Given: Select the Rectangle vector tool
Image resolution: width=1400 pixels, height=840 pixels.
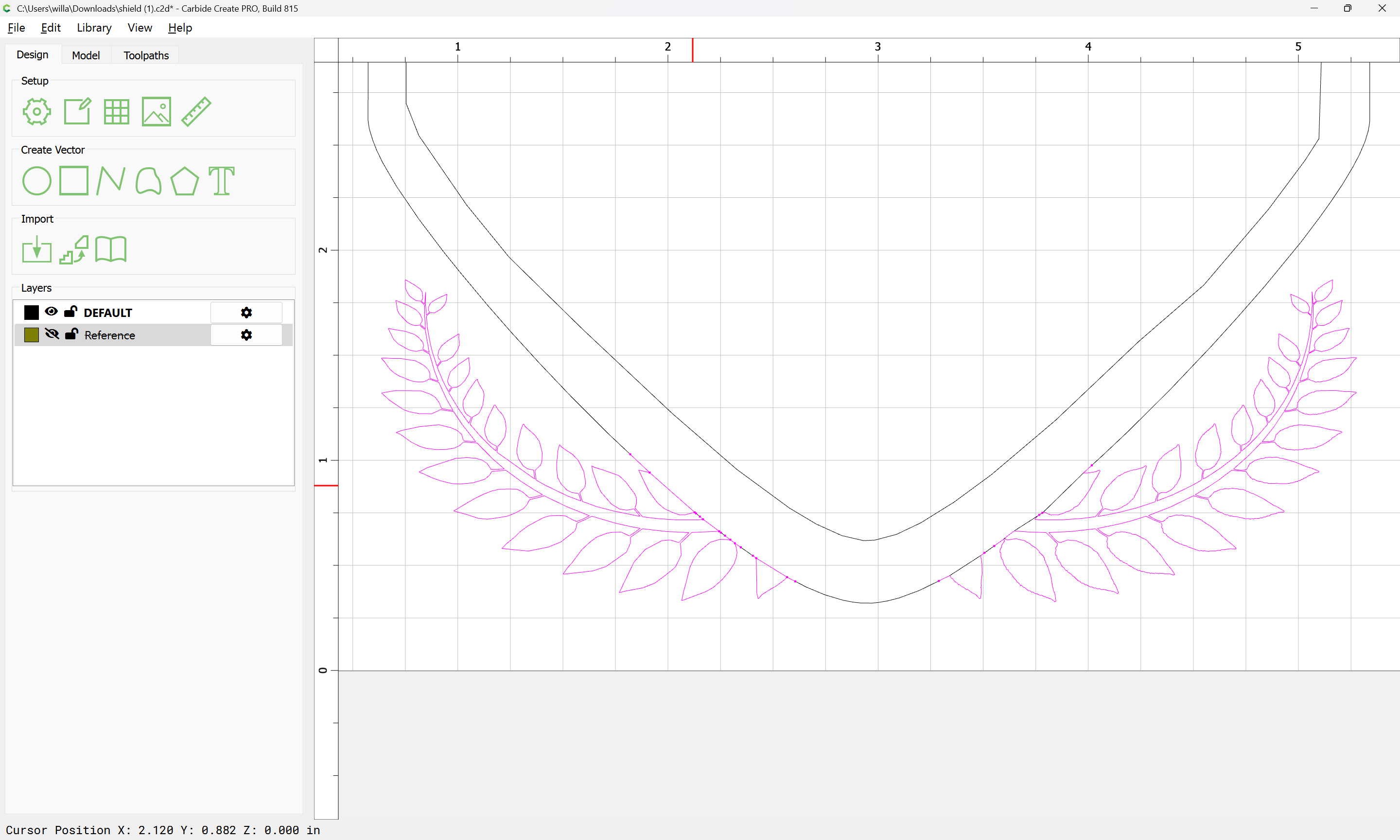Looking at the screenshot, I should (x=74, y=180).
